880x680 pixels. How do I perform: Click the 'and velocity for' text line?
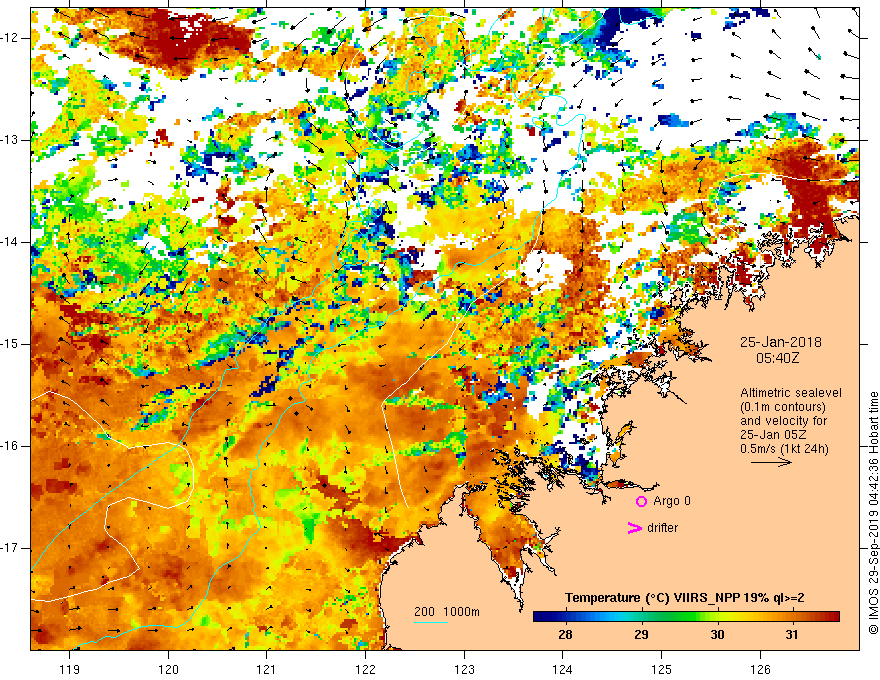(x=776, y=421)
